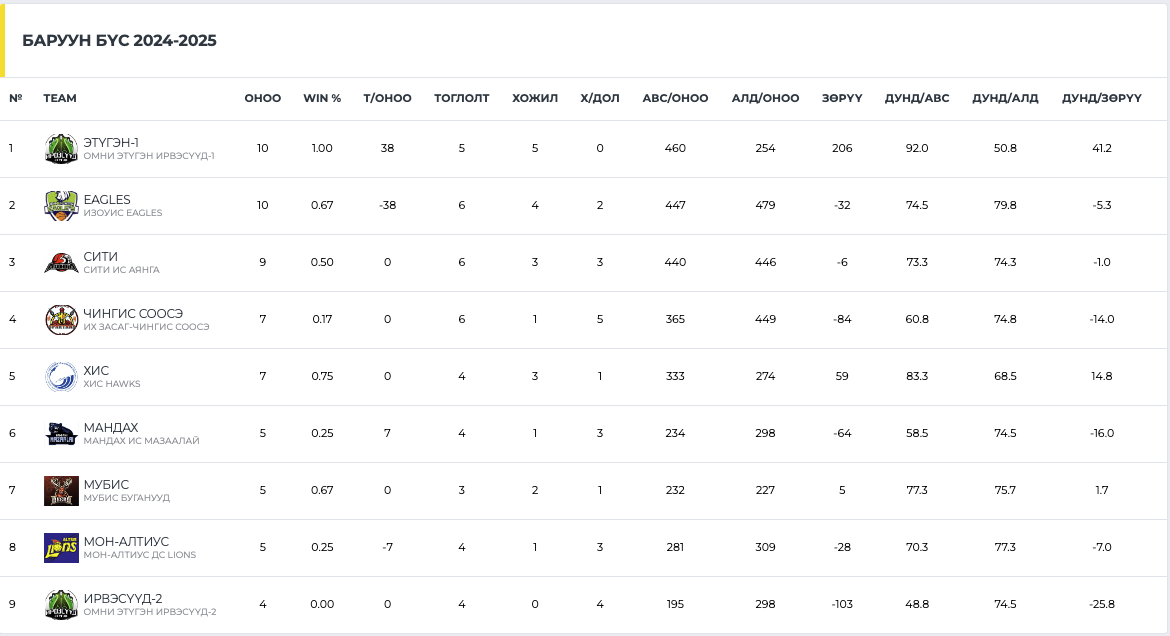Sort table by ОНОО column header
Viewport: 1170px width, 636px height.
click(x=263, y=99)
